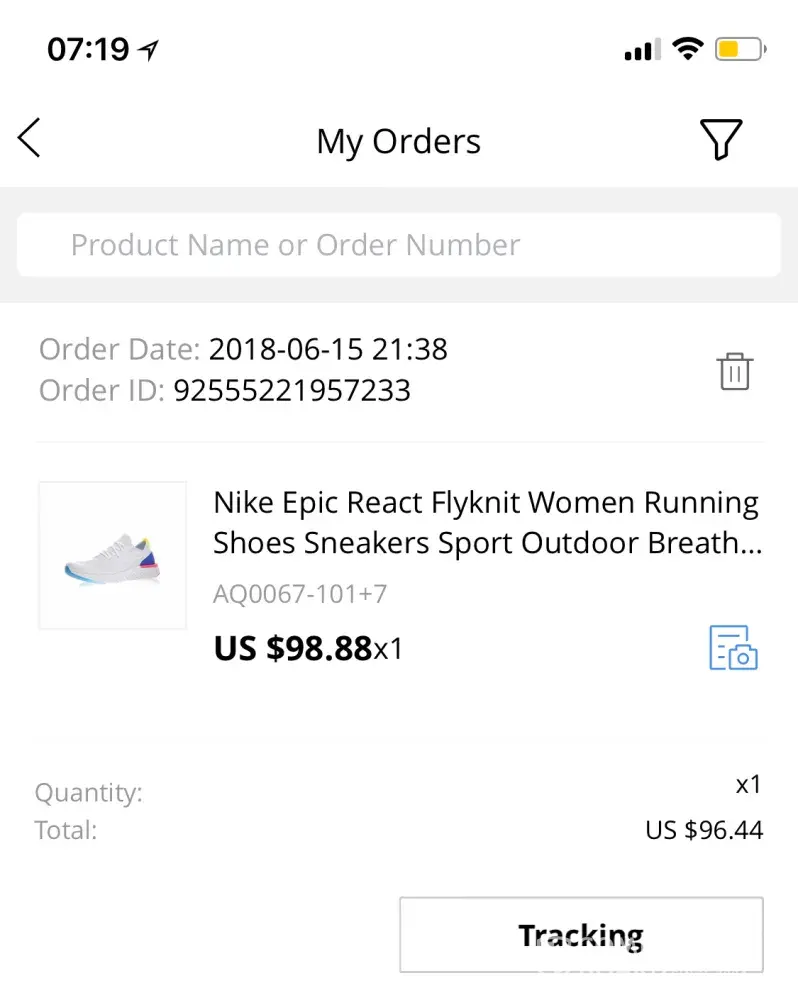Image resolution: width=798 pixels, height=1000 pixels.
Task: Tap the Wi-Fi status icon
Action: tap(687, 48)
